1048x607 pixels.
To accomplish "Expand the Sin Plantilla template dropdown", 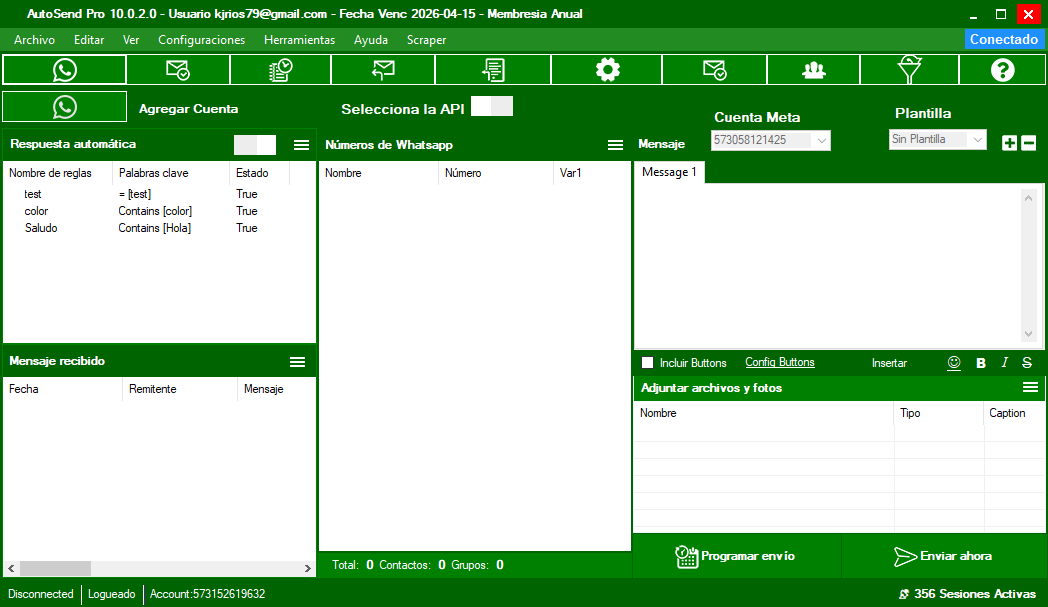I will [937, 140].
